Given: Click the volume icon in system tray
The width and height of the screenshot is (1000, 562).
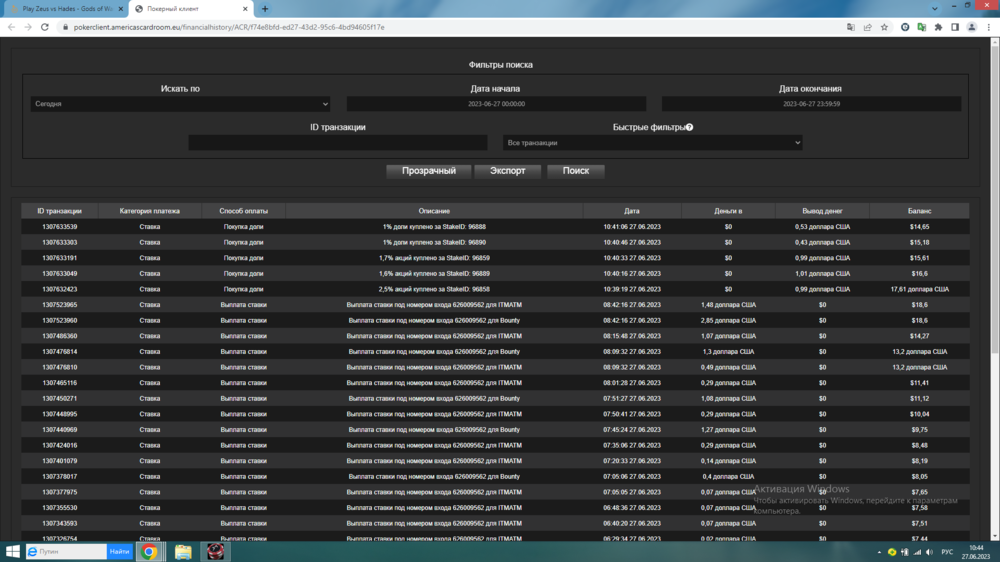Looking at the screenshot, I should click(929, 552).
